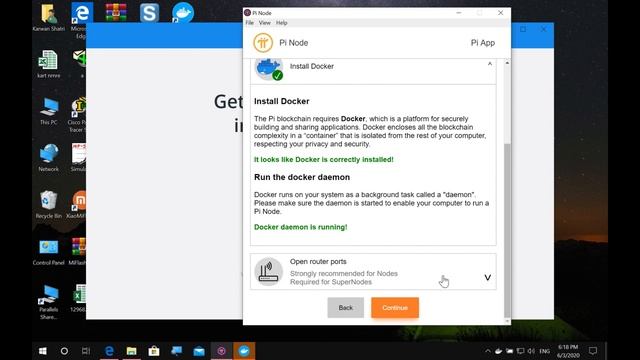640x360 pixels.
Task: Click the Docker whale icon with green check
Action: pyautogui.click(x=269, y=69)
